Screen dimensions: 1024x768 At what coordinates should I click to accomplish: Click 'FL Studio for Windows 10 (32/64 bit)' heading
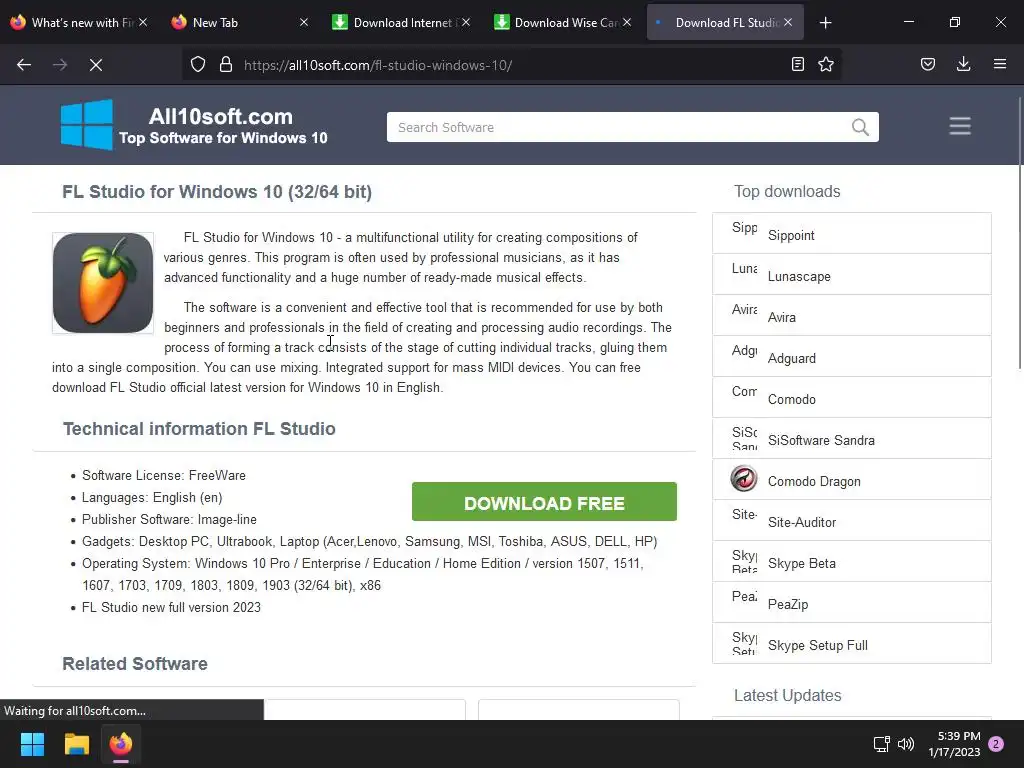click(217, 192)
